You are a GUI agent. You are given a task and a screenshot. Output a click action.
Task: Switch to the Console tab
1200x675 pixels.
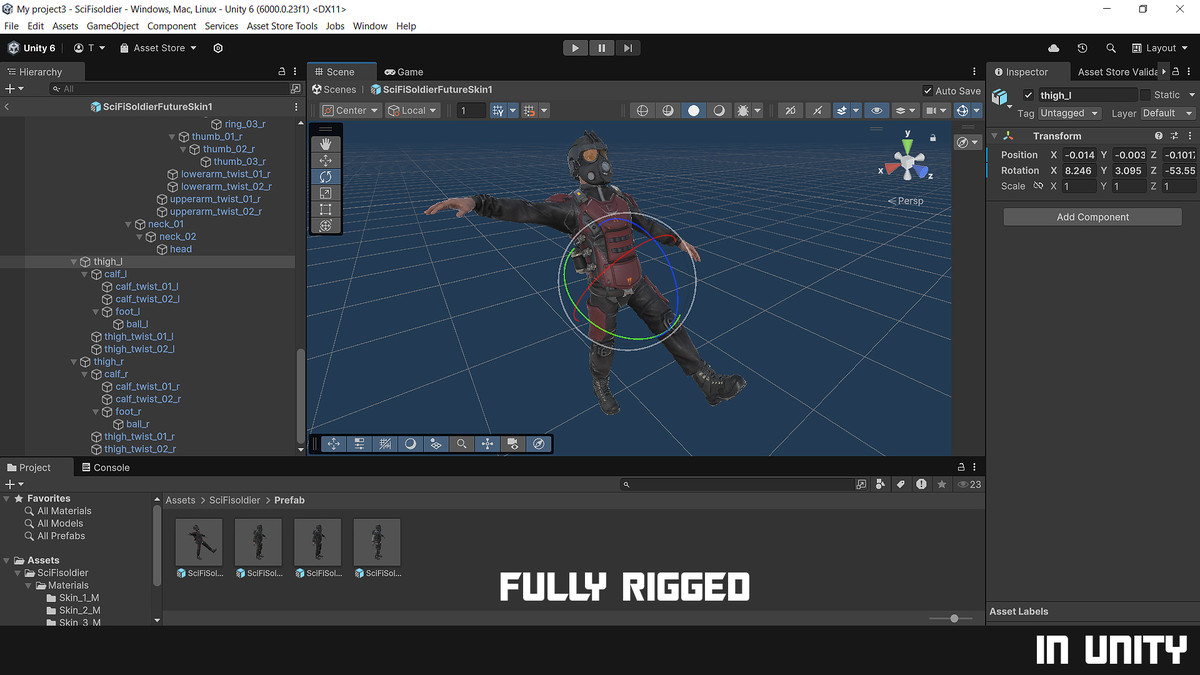[x=105, y=467]
